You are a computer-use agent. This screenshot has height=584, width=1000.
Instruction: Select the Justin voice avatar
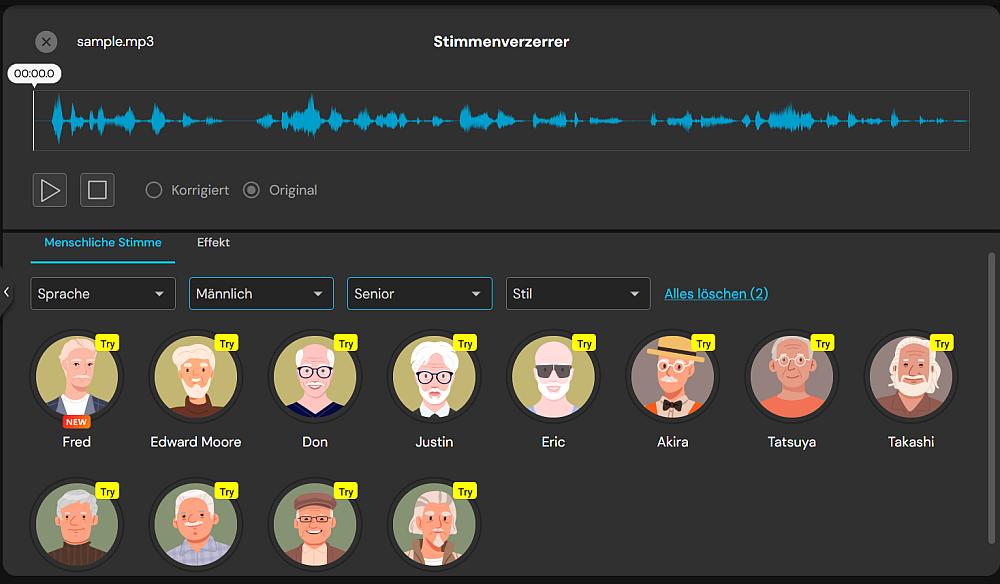coord(434,376)
